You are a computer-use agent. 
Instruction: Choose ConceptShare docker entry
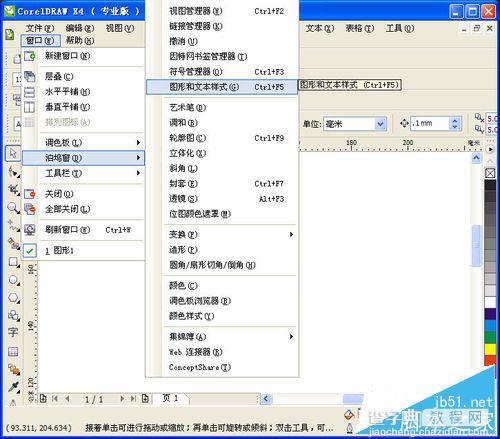(222, 367)
